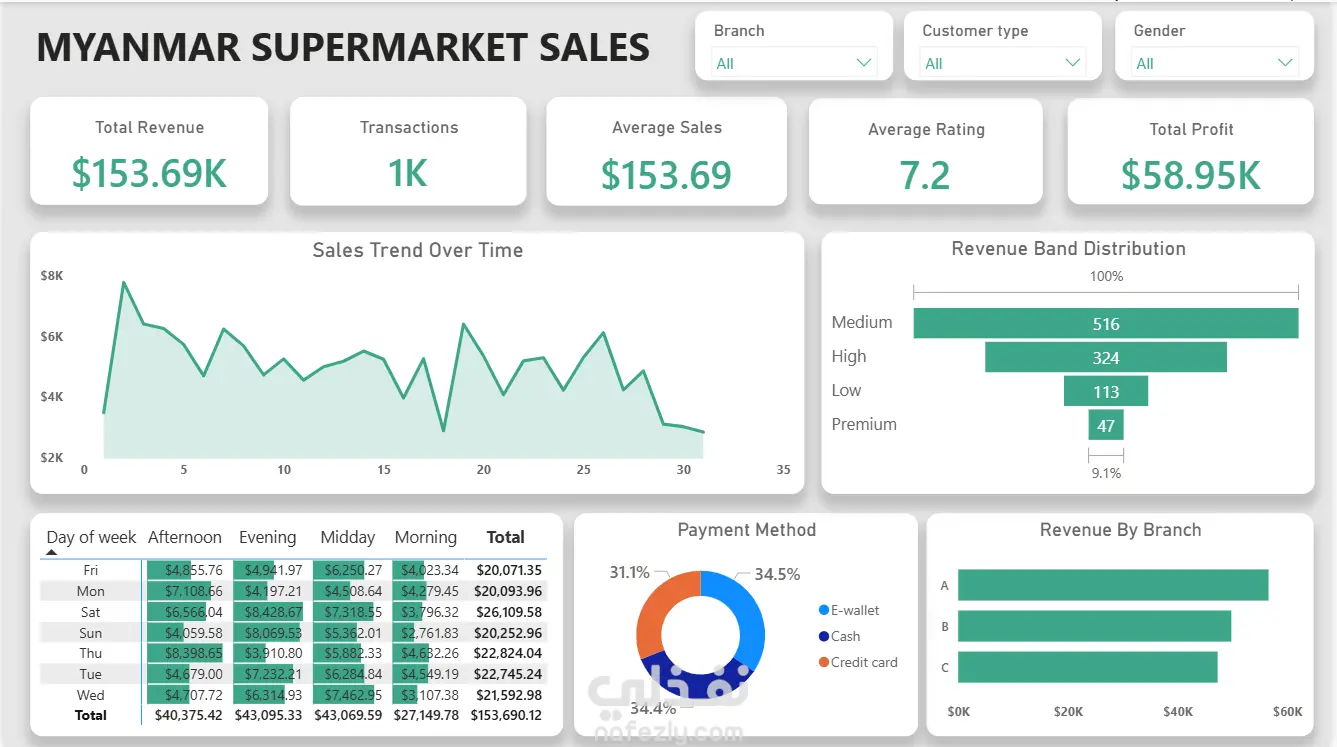Viewport: 1337px width, 747px height.
Task: Select the Sat row in the matrix
Action: click(294, 612)
